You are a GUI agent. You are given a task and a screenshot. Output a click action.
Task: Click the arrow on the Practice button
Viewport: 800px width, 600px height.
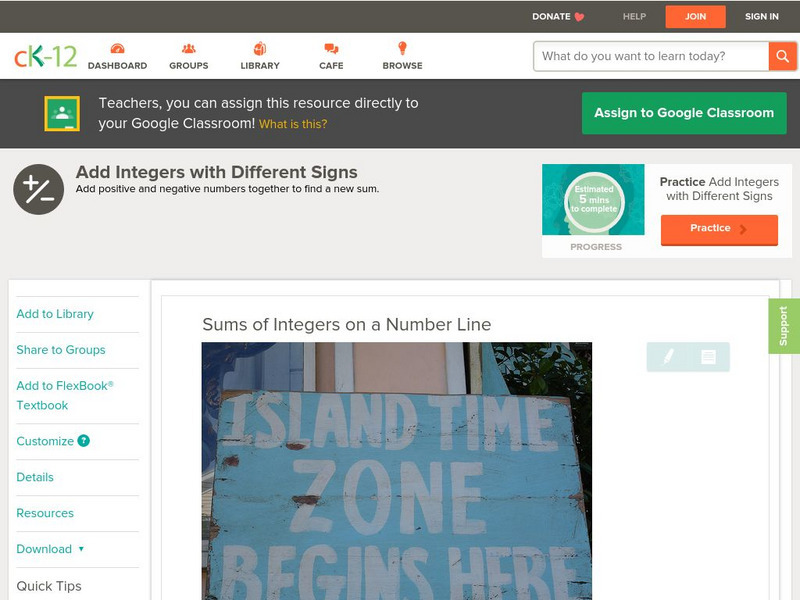pos(743,229)
